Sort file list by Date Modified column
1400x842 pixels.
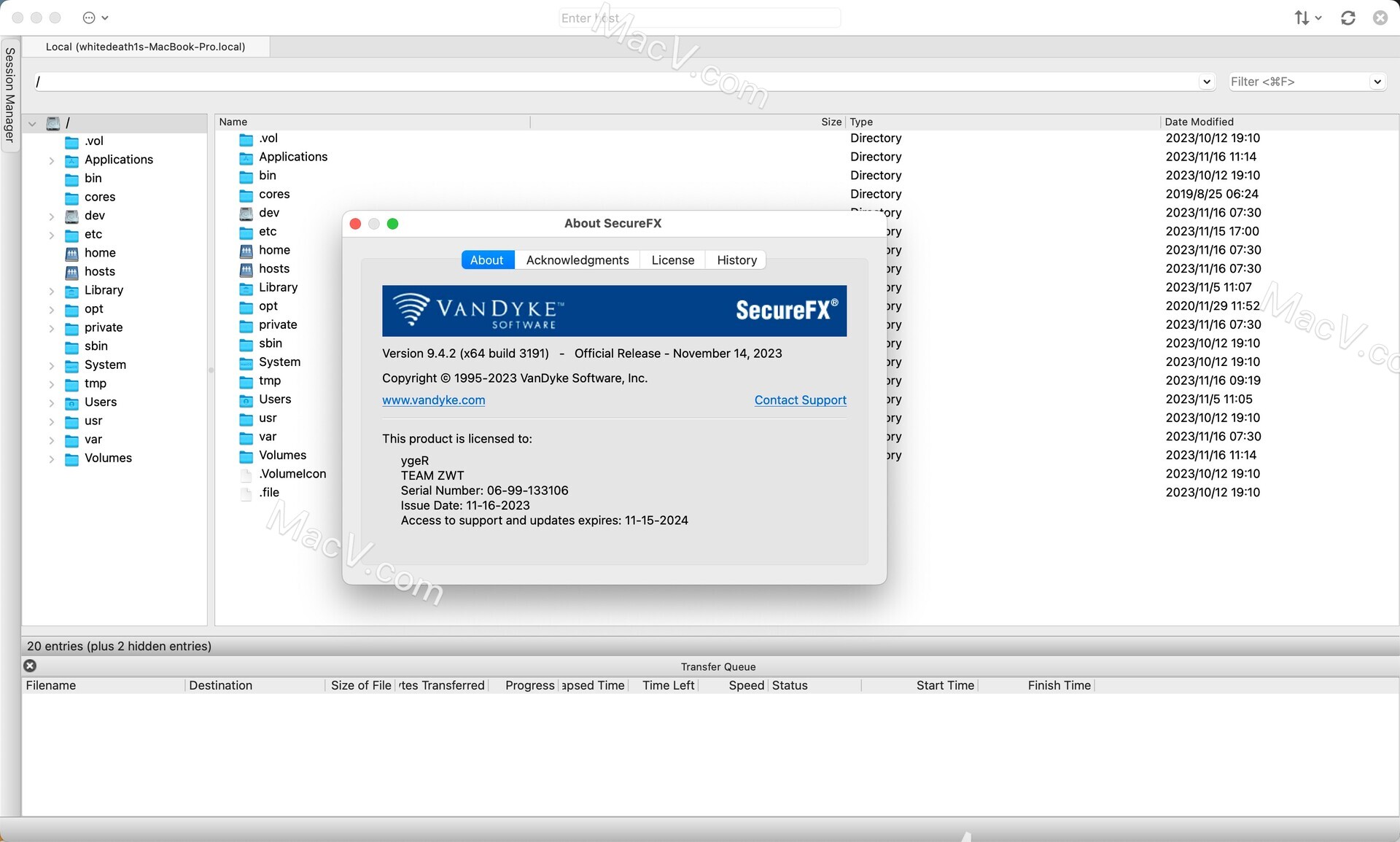pos(1279,122)
